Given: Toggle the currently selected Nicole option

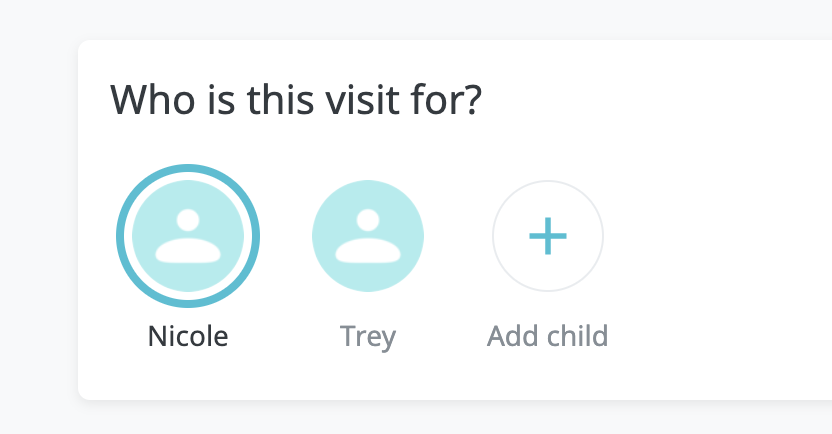Looking at the screenshot, I should tap(188, 236).
